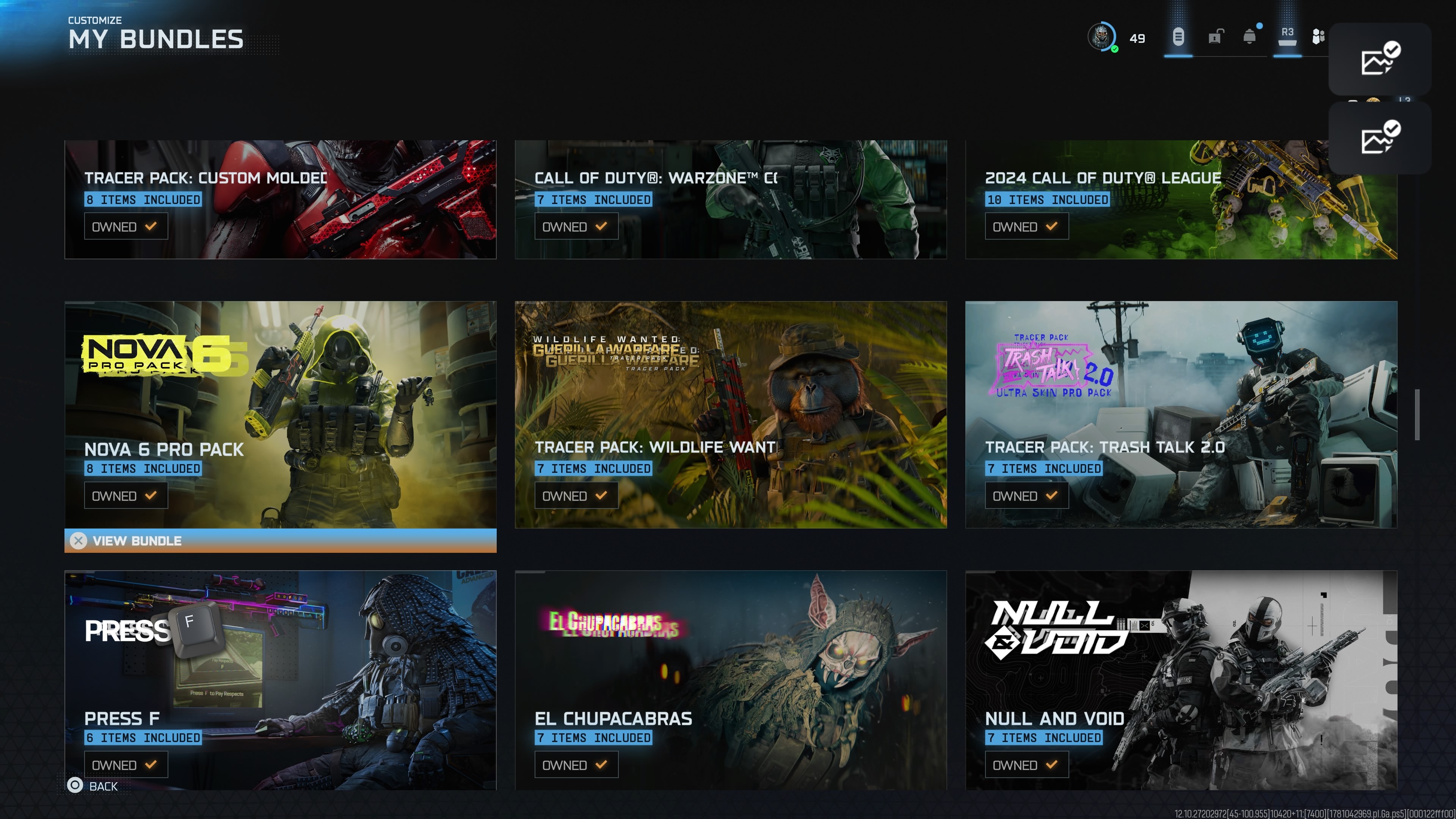1456x819 pixels.
Task: Click "8 ITEMS INCLUDED" on Custom Molded
Action: (143, 199)
